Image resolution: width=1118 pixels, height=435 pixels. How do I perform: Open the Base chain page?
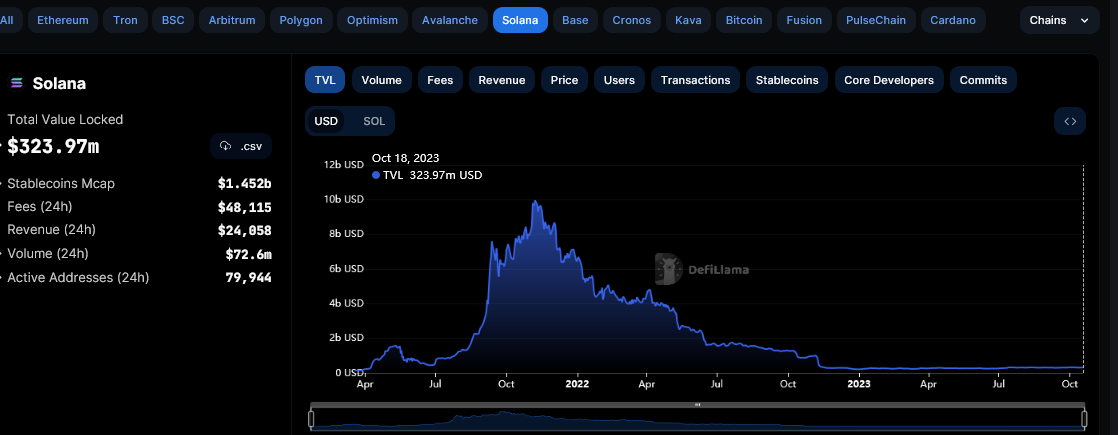(x=575, y=20)
